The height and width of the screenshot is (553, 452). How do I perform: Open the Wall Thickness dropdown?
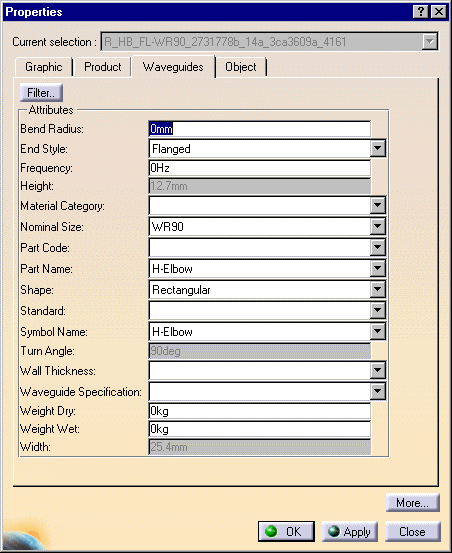(x=378, y=371)
